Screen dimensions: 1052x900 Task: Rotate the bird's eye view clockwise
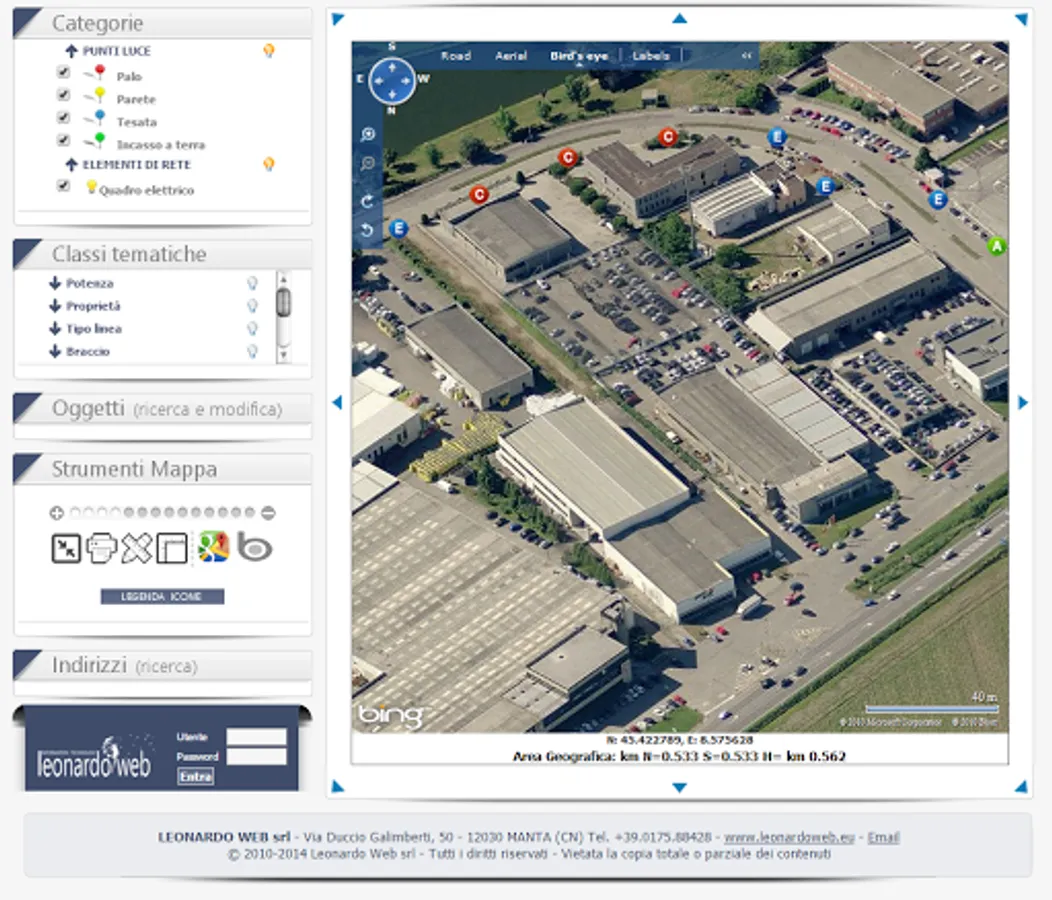point(367,201)
